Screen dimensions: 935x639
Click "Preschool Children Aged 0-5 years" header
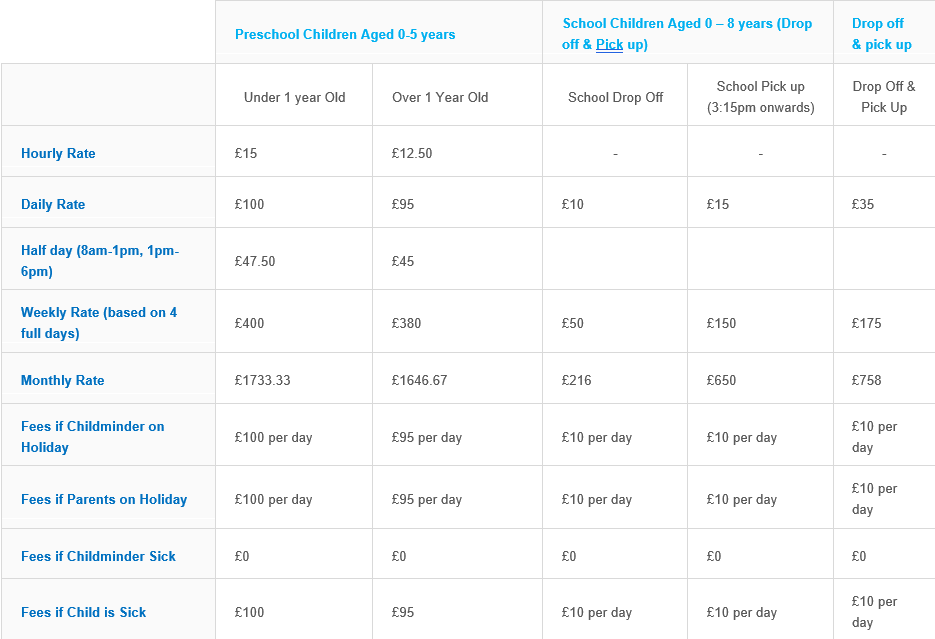[345, 35]
